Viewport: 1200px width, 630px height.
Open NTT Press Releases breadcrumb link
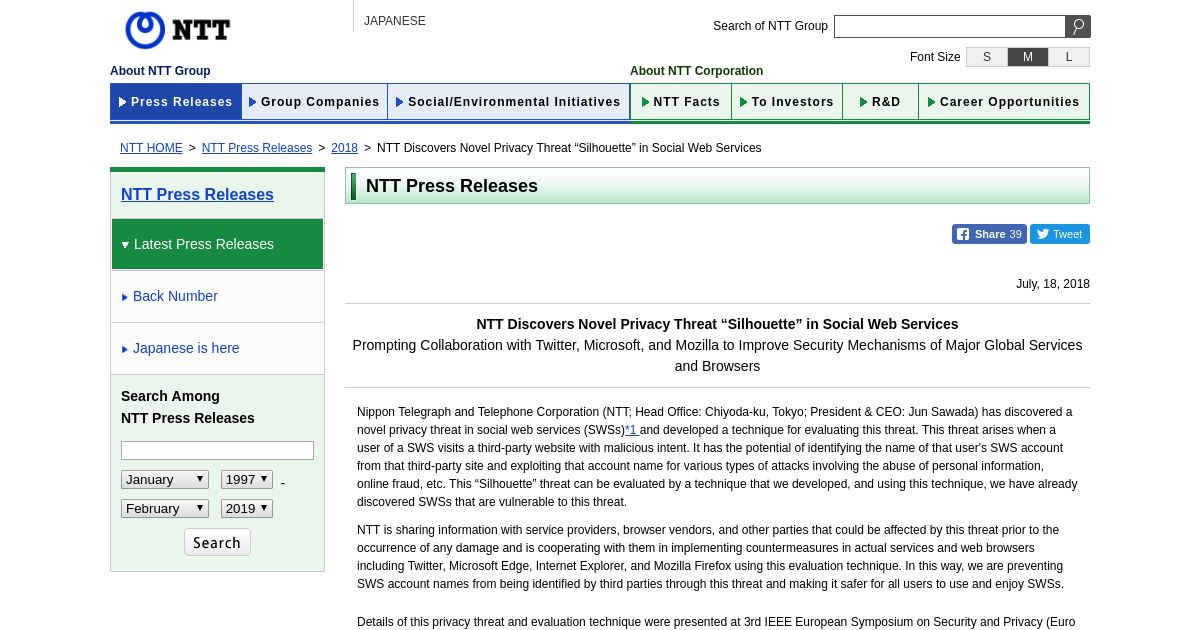pos(257,148)
